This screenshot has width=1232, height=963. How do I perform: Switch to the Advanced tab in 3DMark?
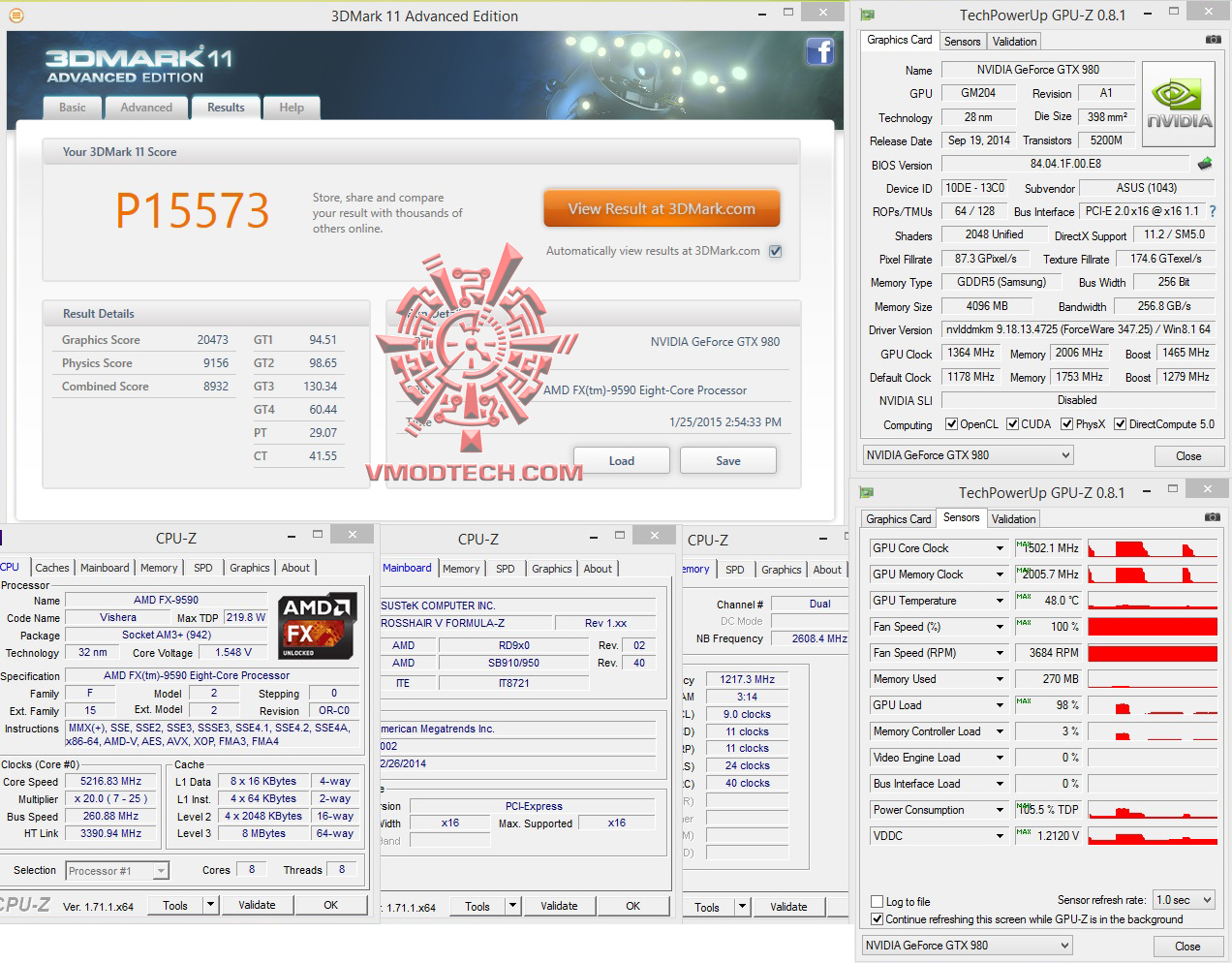coord(146,108)
